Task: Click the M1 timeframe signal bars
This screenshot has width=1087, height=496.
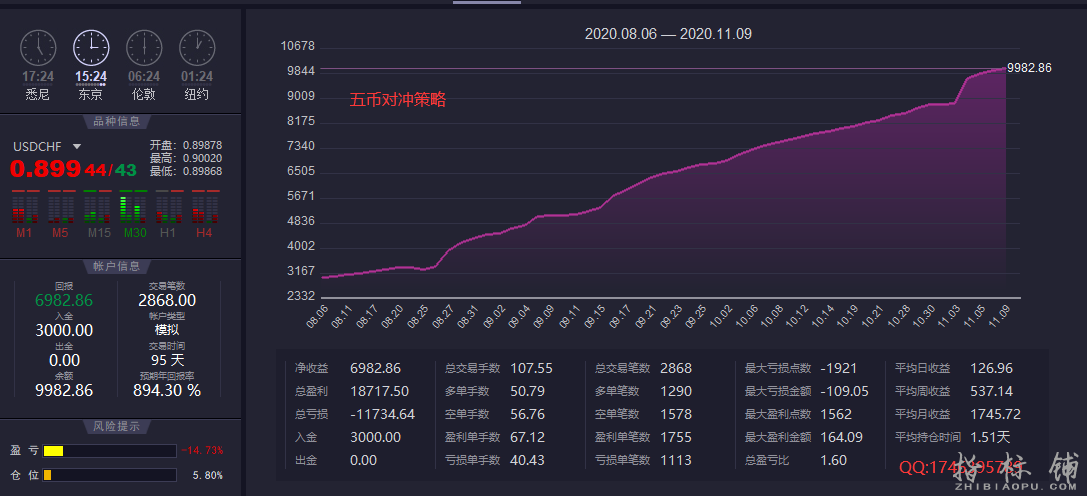Action: [25, 209]
